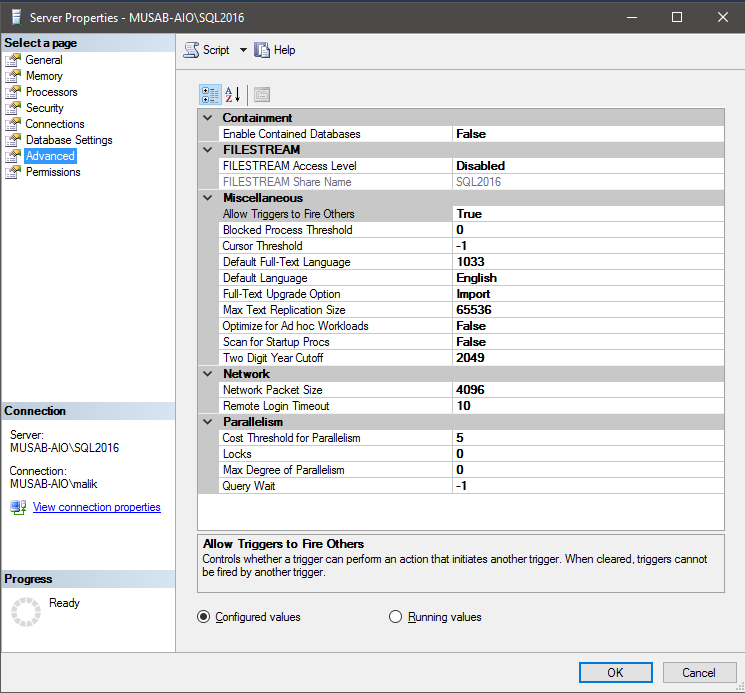The image size is (745, 693).
Task: Open the Security page
Action: (x=44, y=108)
